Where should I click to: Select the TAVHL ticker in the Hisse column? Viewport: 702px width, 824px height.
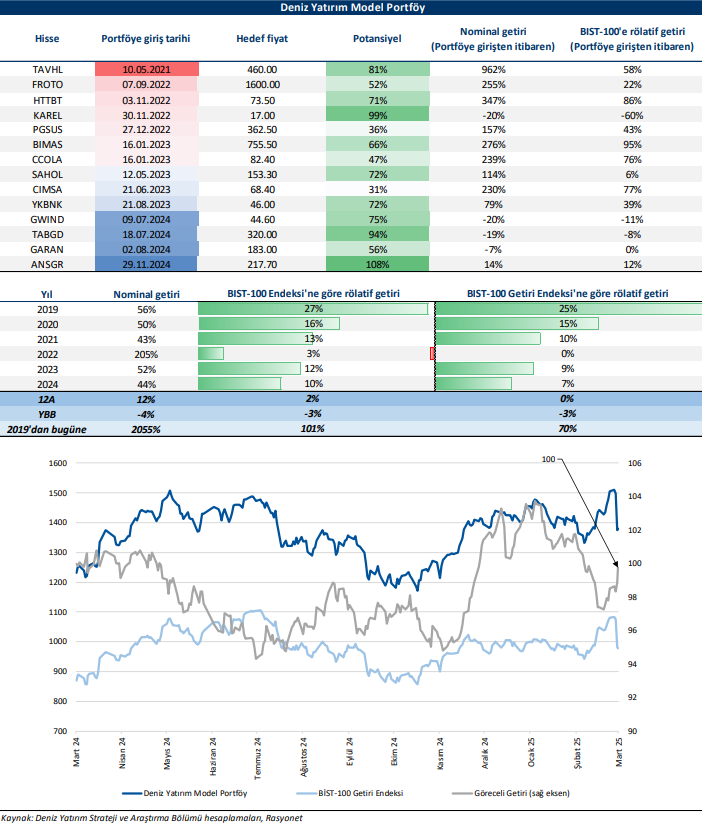47,70
